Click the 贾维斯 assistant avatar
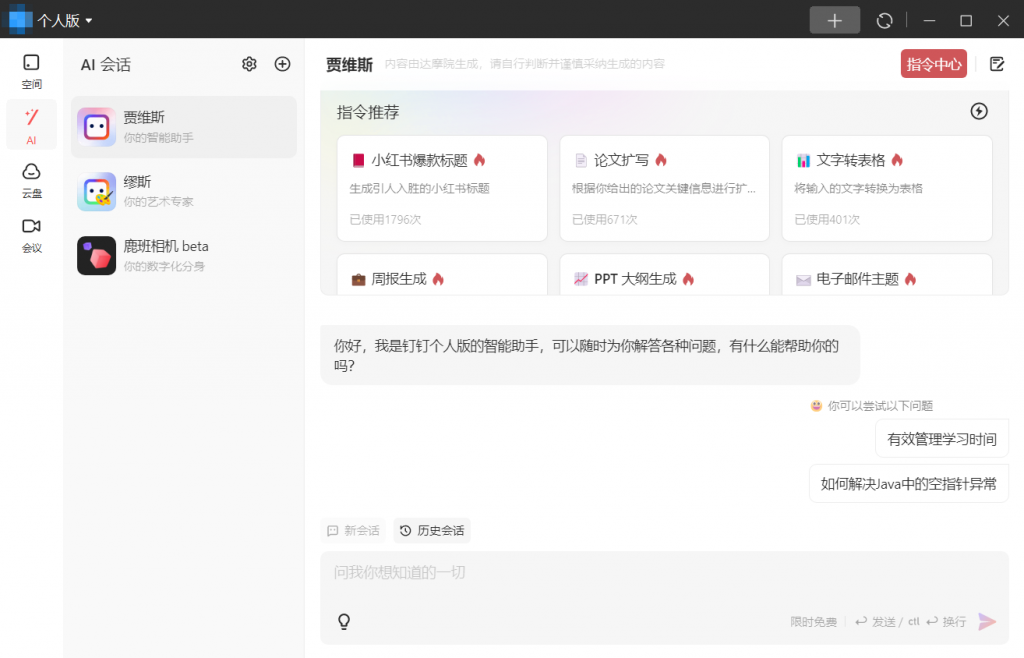The height and width of the screenshot is (658, 1024). pos(97,127)
